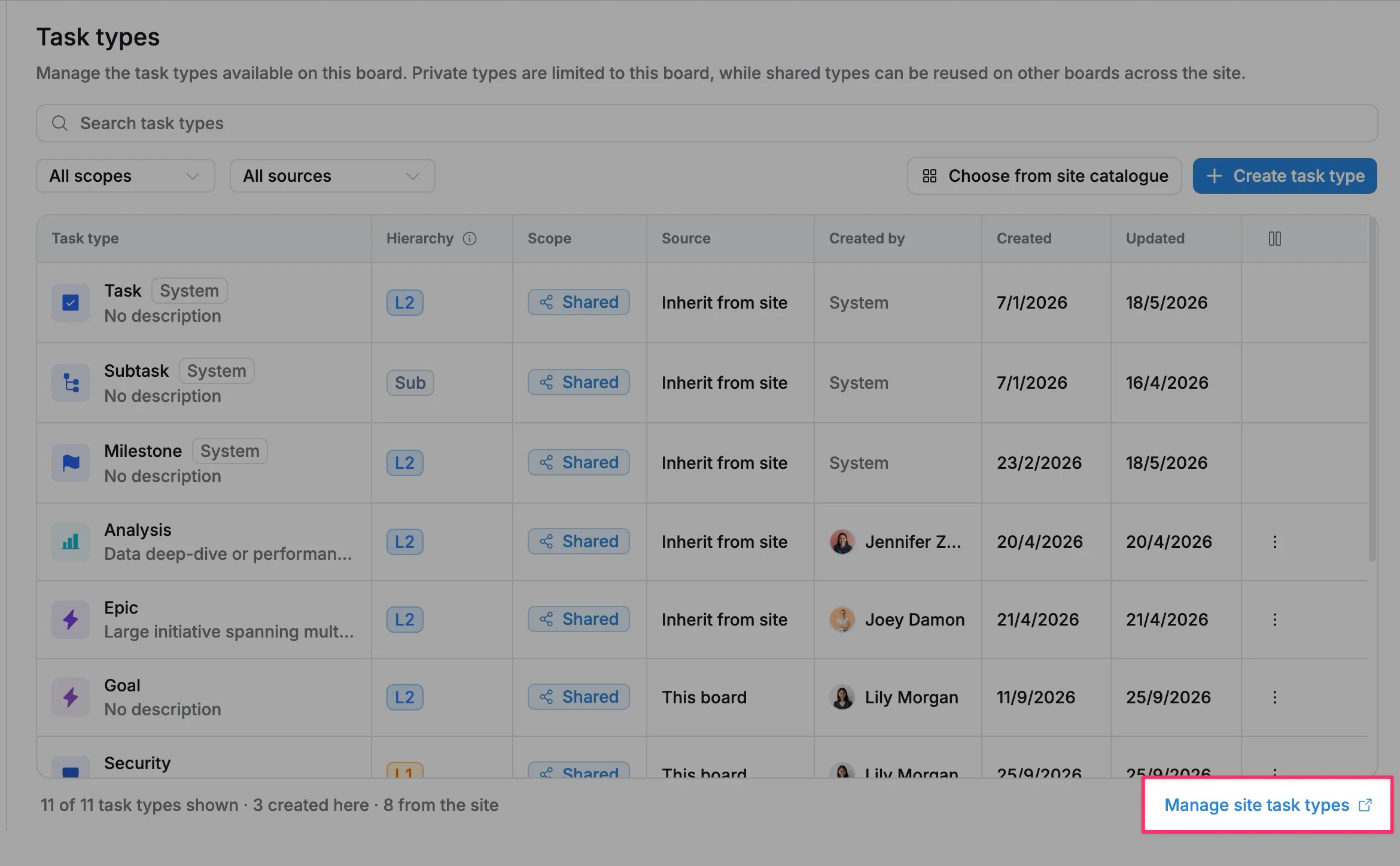Expand the All scopes dropdown

tap(126, 176)
